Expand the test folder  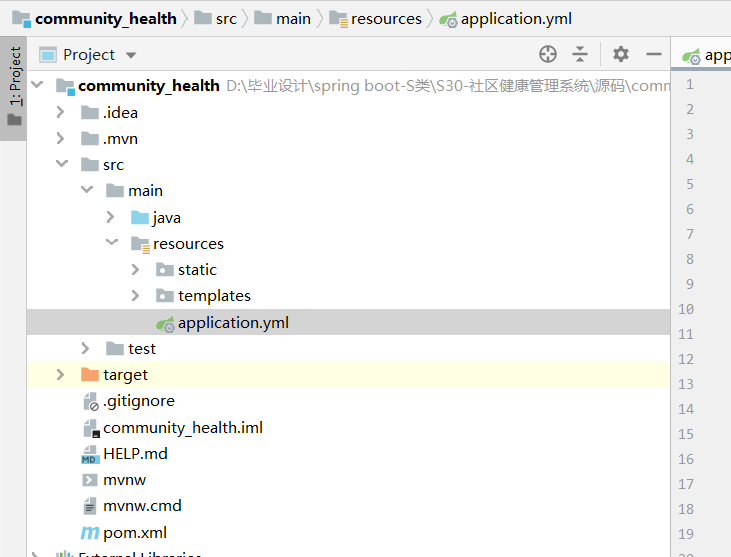coord(87,348)
